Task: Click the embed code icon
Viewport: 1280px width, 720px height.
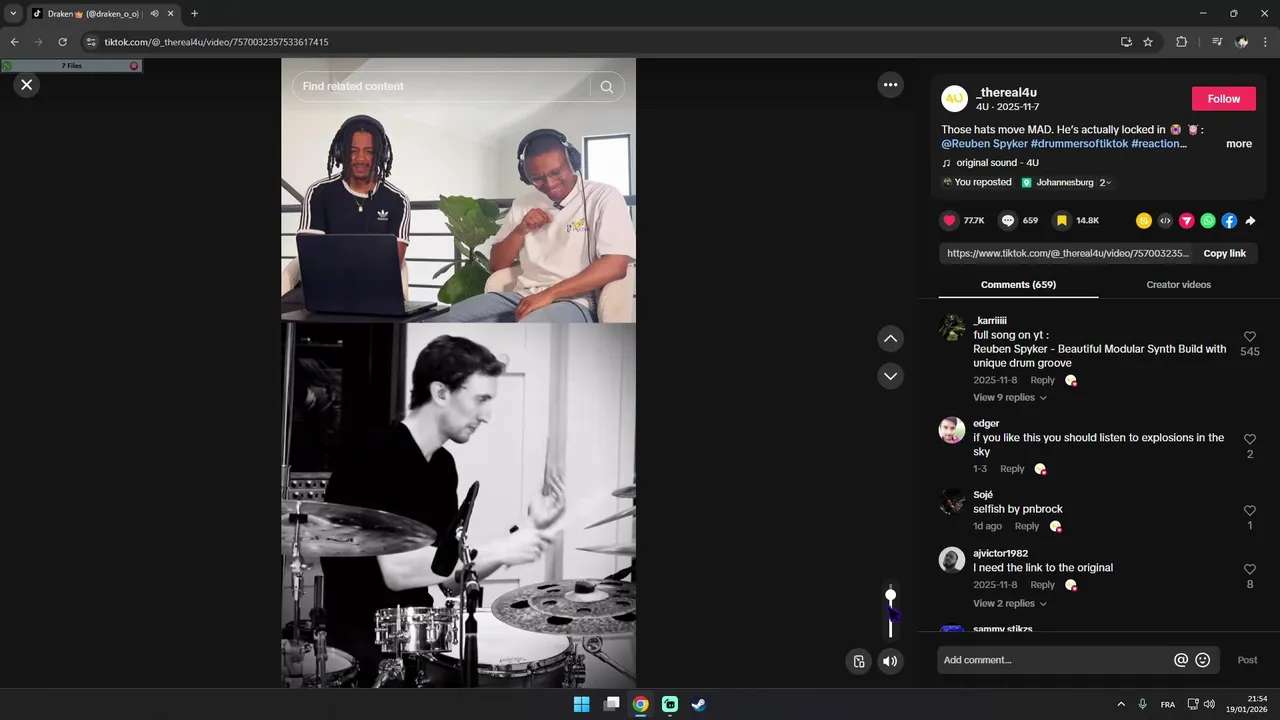Action: [x=1165, y=221]
